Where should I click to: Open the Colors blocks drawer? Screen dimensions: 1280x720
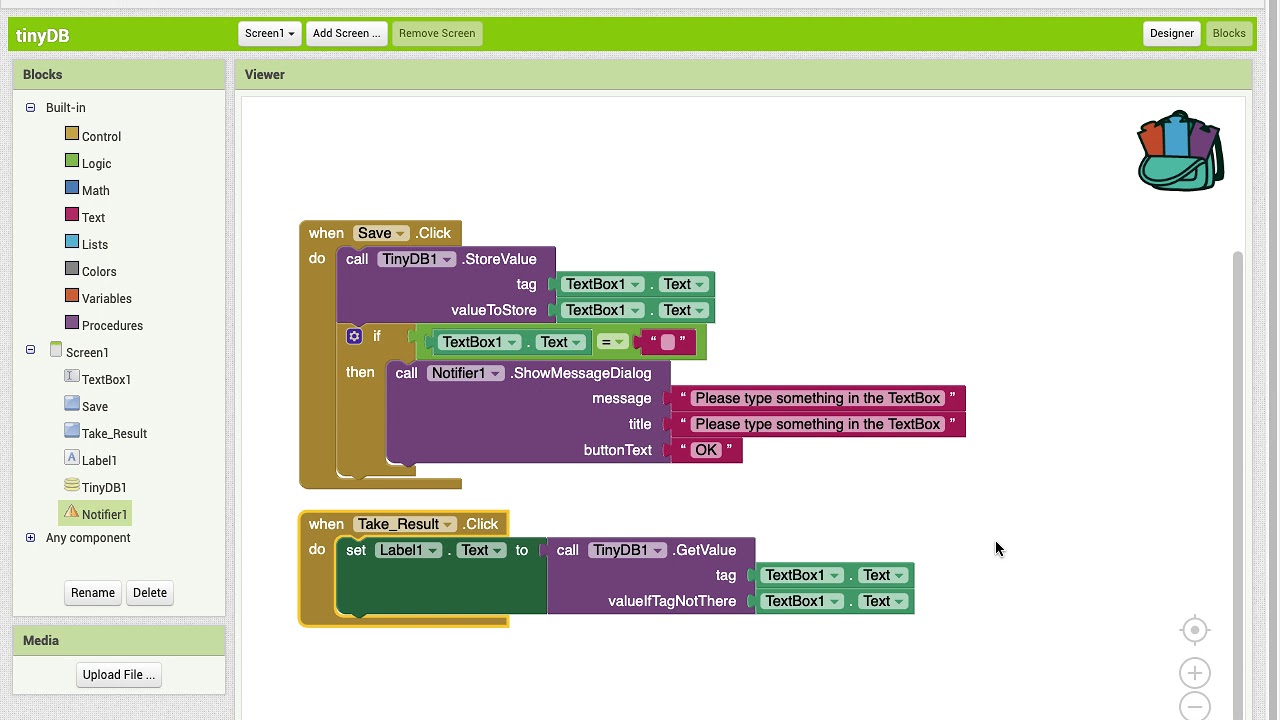point(99,271)
